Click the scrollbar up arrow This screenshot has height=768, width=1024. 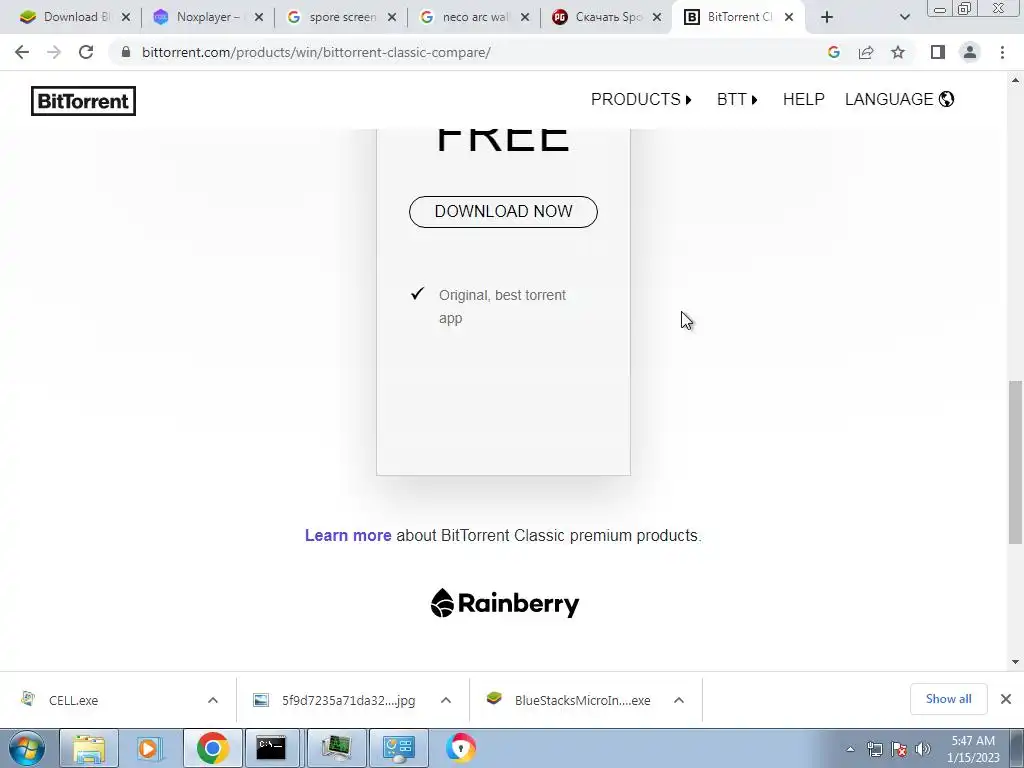tap(1015, 80)
